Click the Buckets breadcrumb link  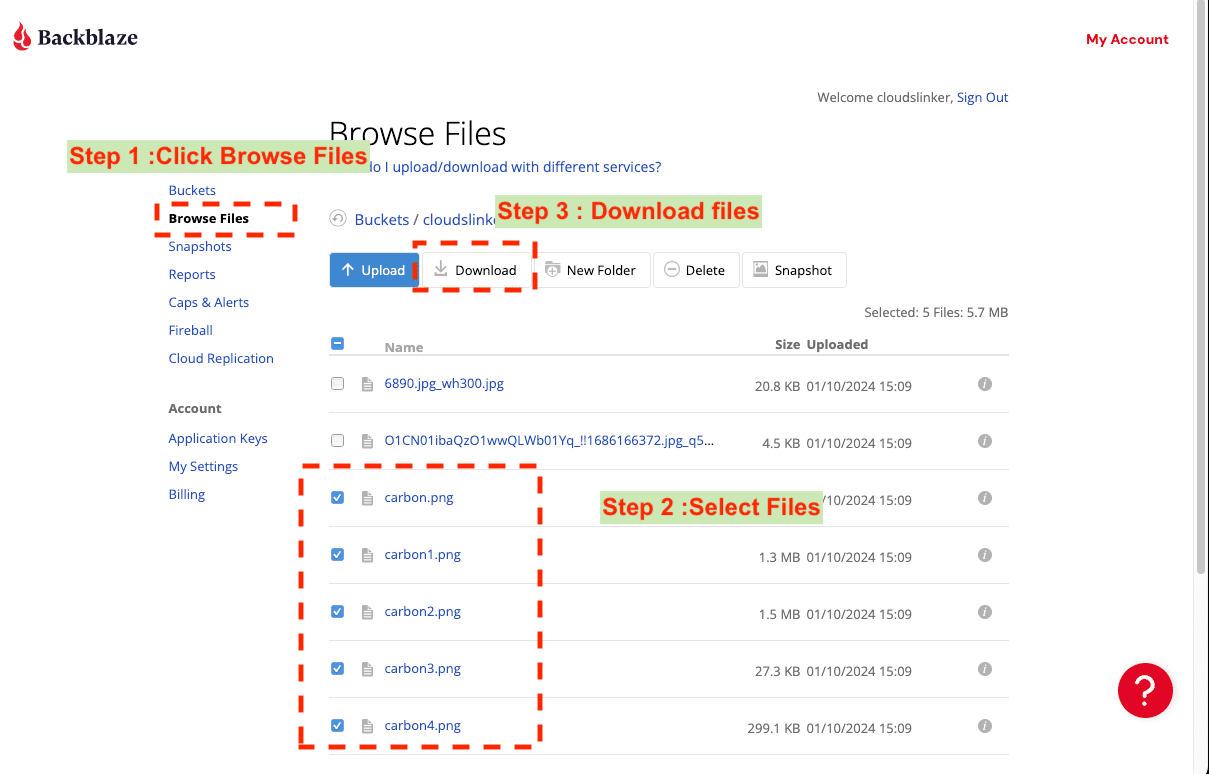(382, 219)
